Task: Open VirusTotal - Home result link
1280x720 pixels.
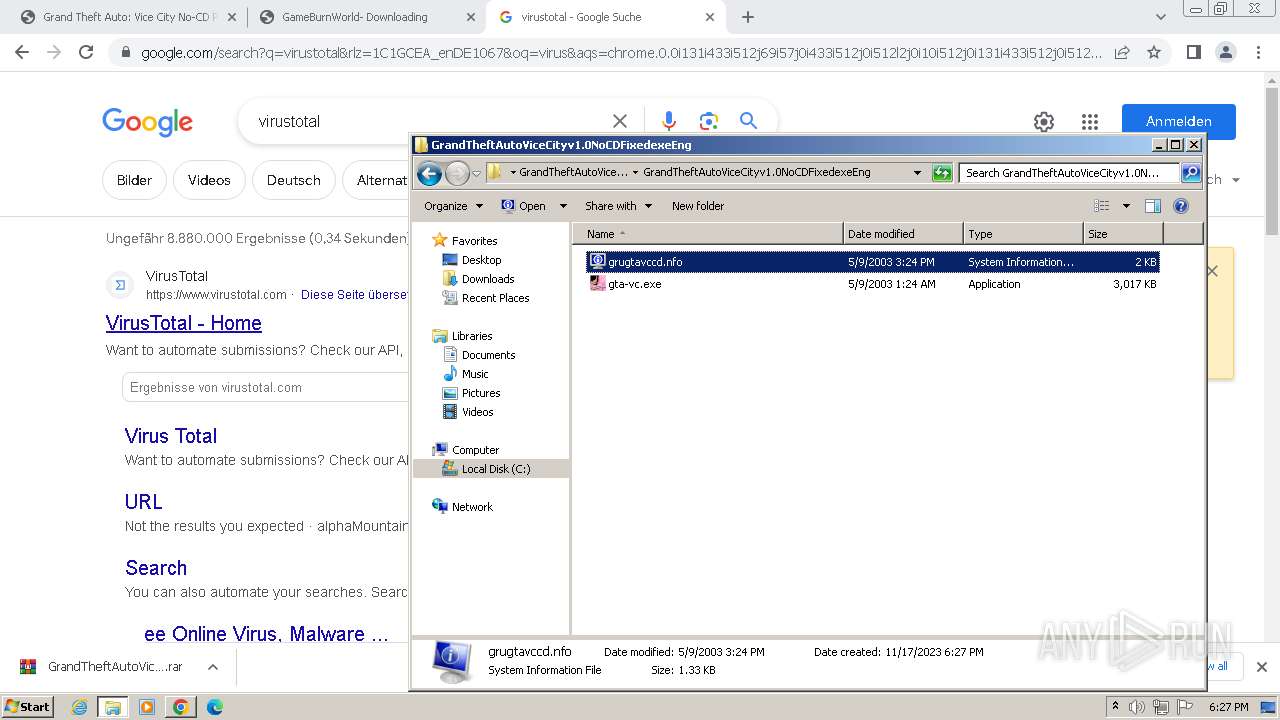Action: pos(184,323)
